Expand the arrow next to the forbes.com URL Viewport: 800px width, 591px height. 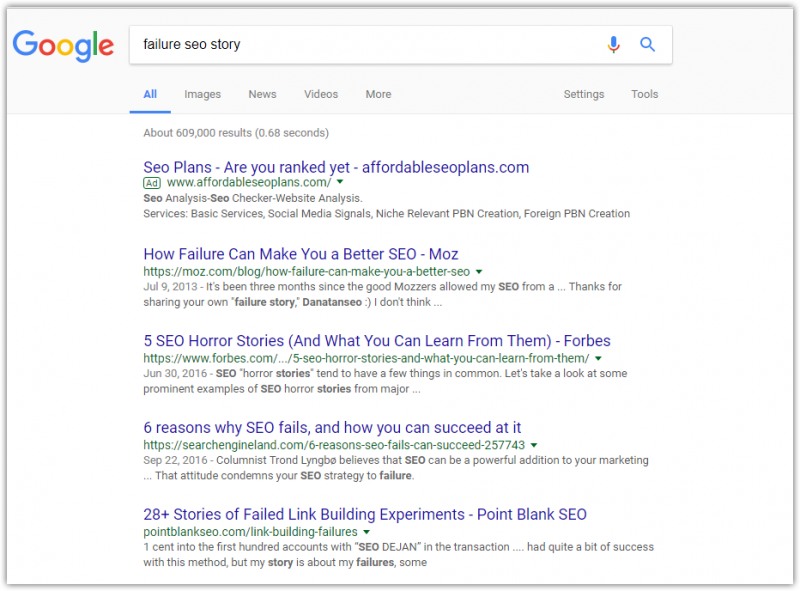(x=598, y=358)
